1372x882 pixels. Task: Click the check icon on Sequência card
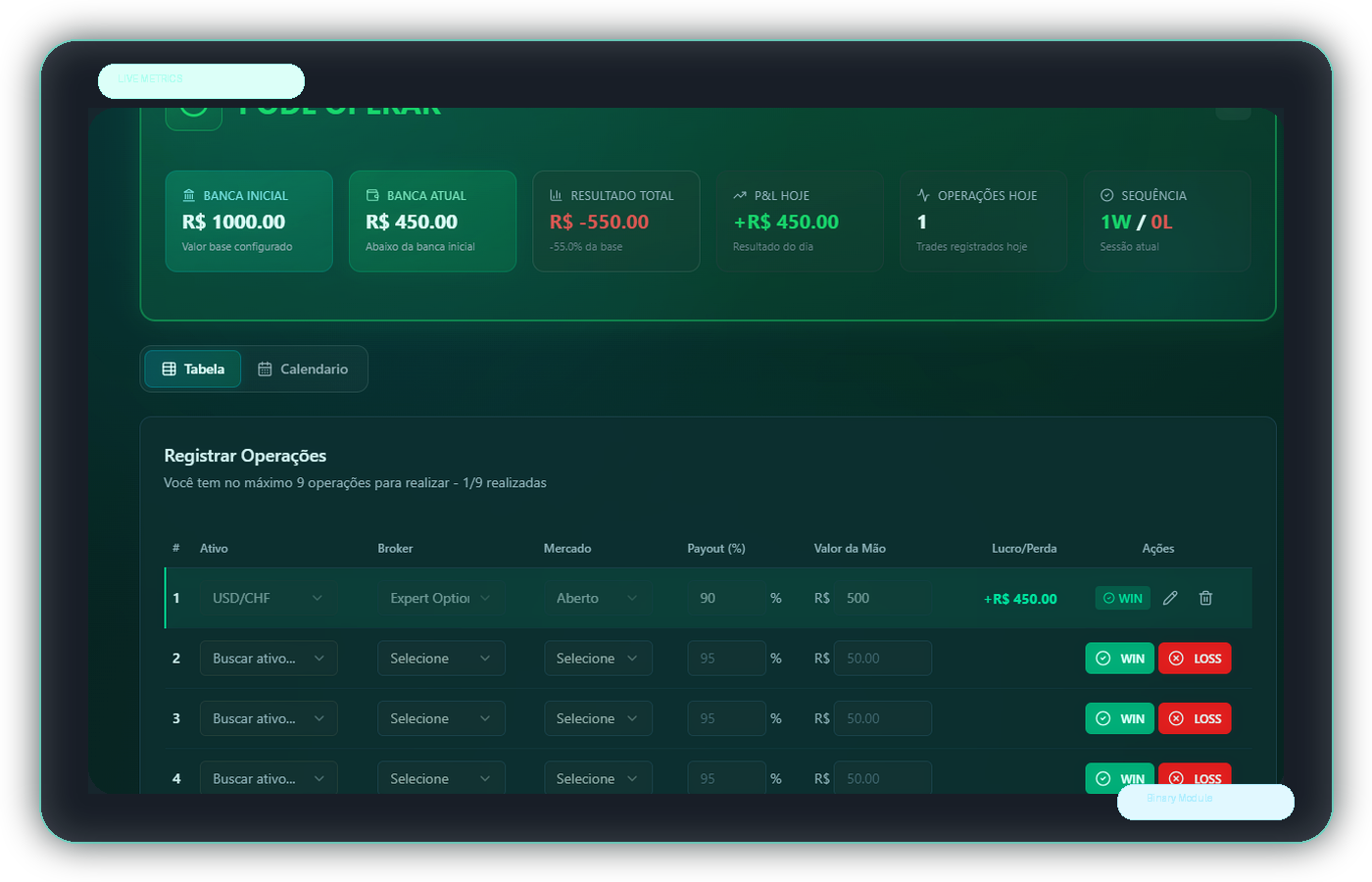tap(1105, 195)
